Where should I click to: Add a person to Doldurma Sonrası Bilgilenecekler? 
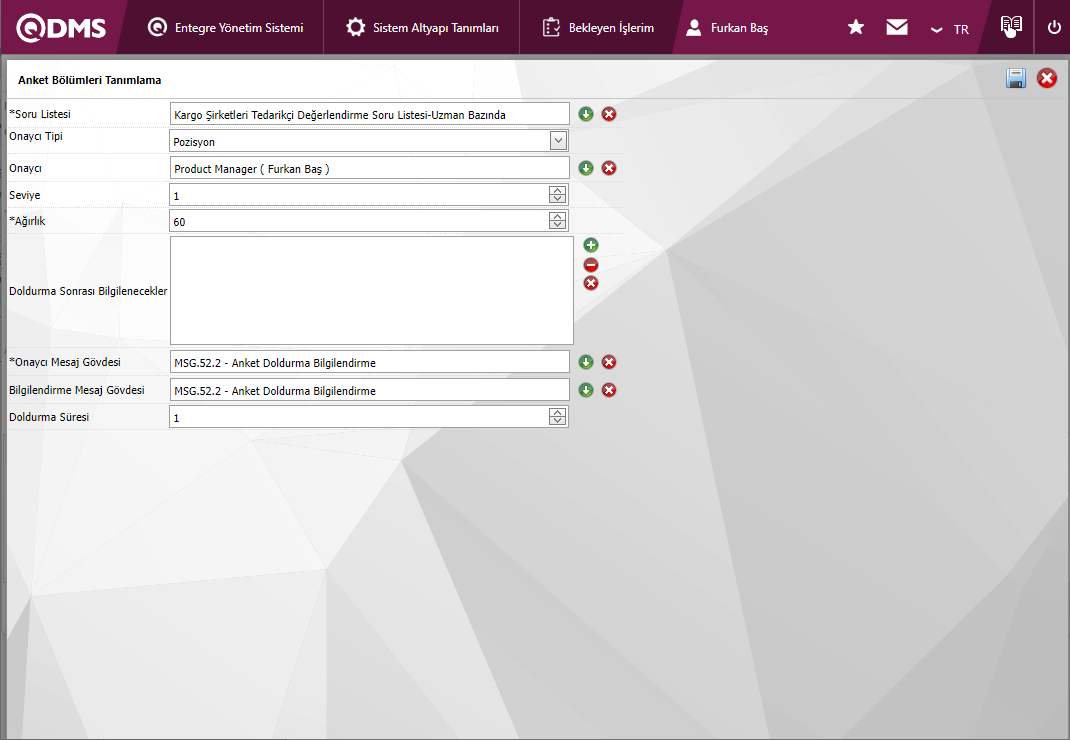591,245
